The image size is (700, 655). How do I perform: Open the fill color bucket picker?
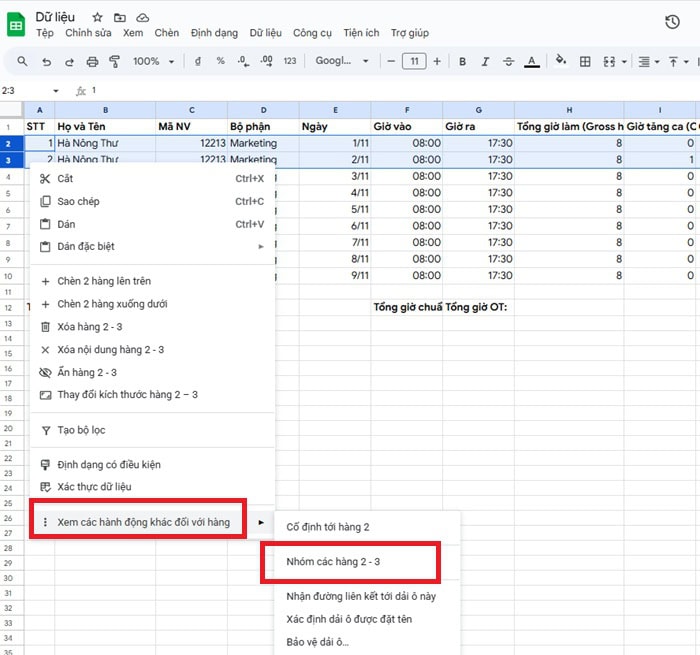pos(560,62)
